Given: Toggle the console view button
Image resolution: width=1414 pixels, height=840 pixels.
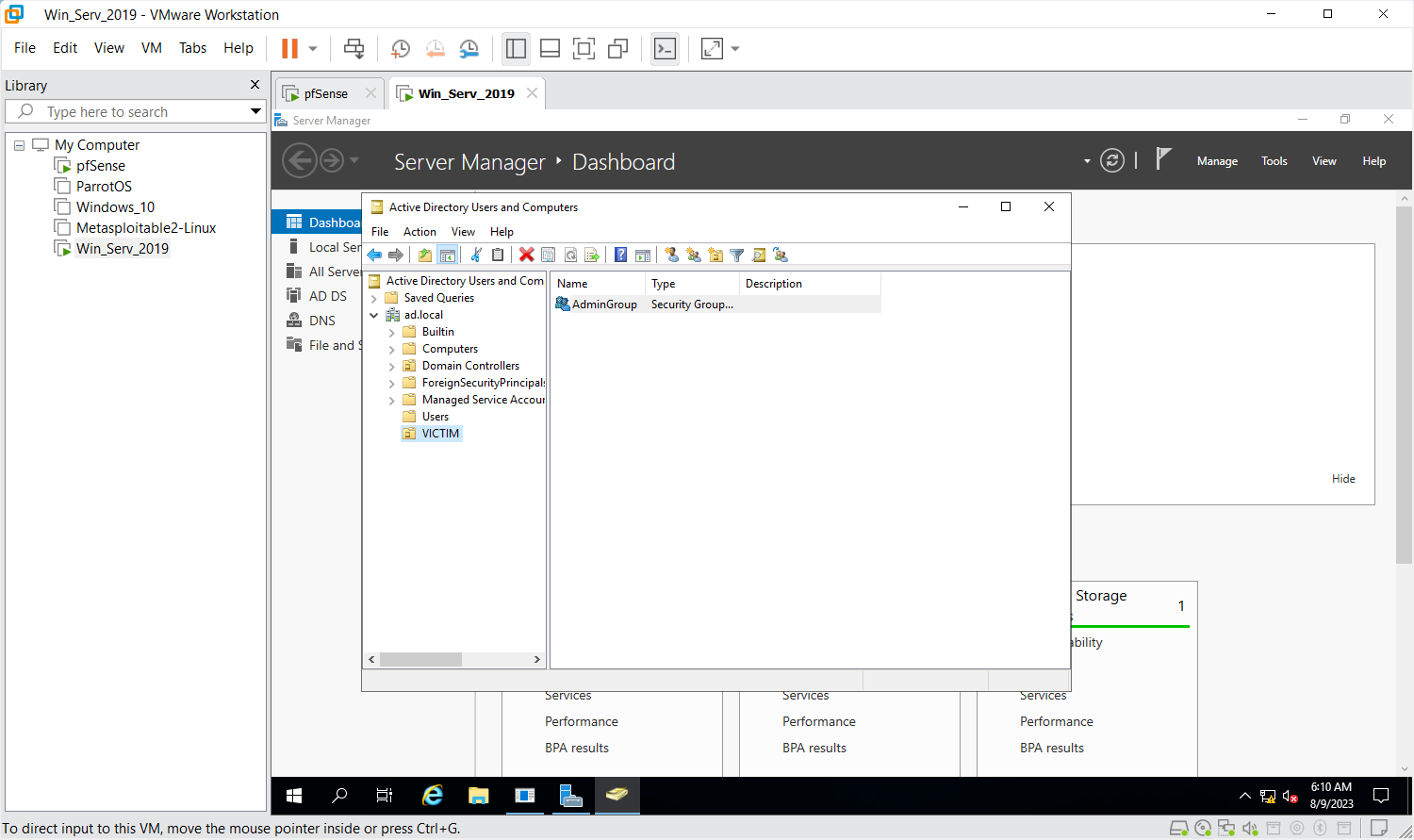Looking at the screenshot, I should tap(665, 49).
